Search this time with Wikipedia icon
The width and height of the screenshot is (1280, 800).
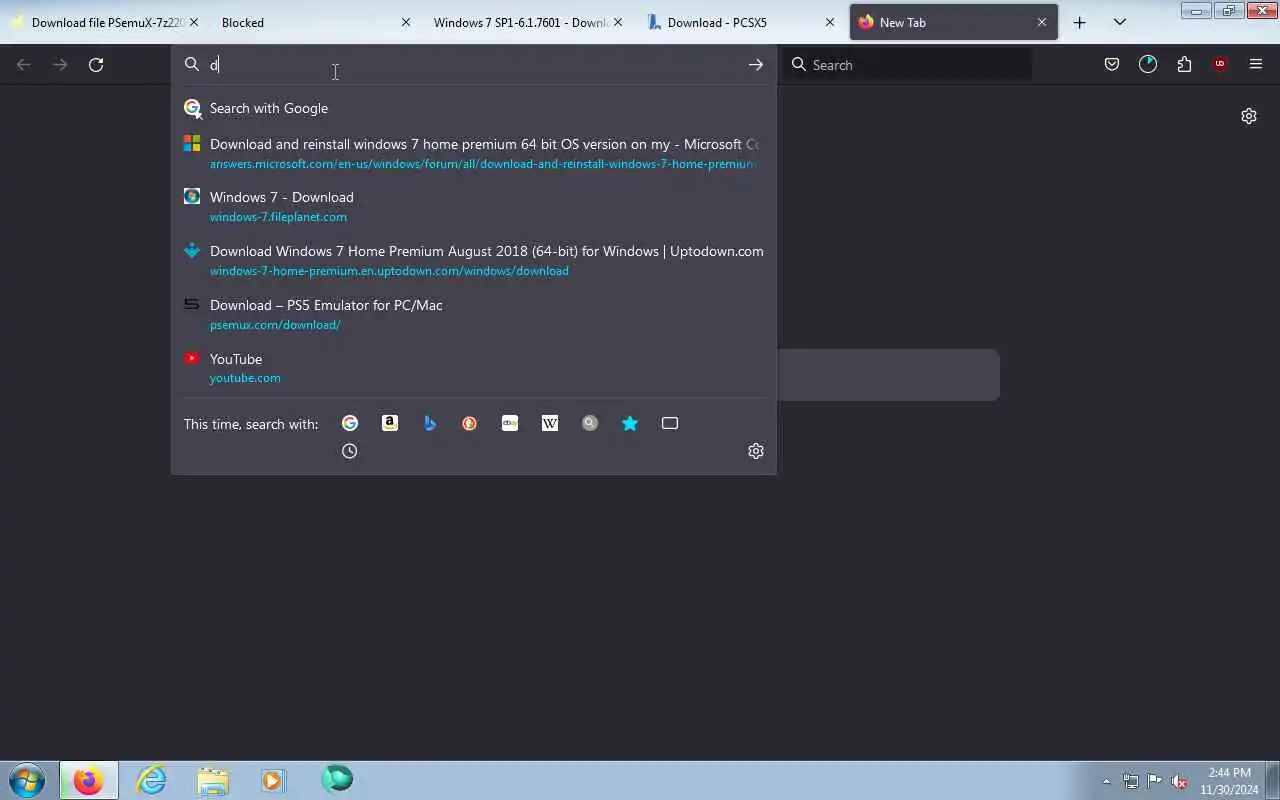coord(550,423)
